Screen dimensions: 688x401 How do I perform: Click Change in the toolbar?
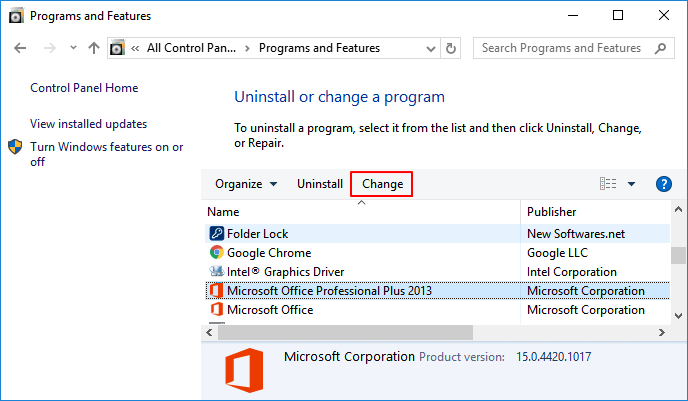pyautogui.click(x=382, y=184)
